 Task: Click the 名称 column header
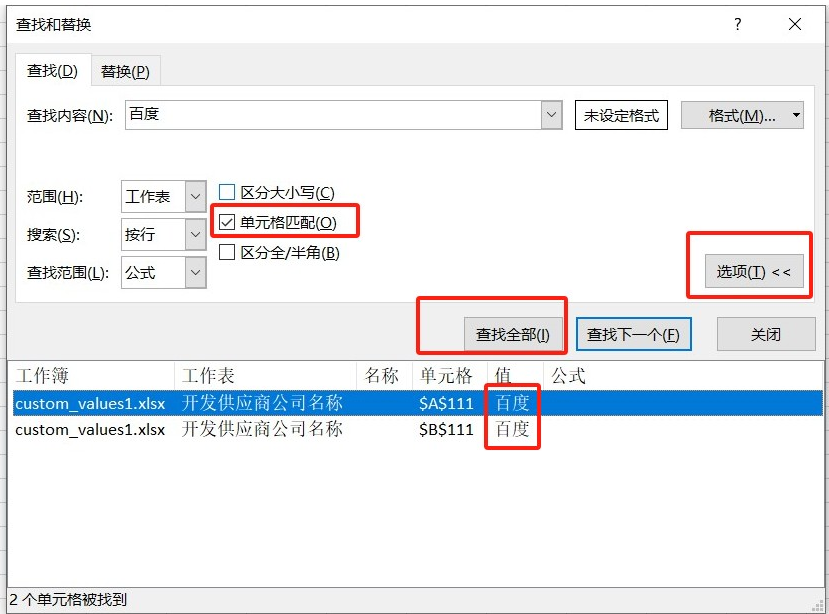(x=384, y=376)
